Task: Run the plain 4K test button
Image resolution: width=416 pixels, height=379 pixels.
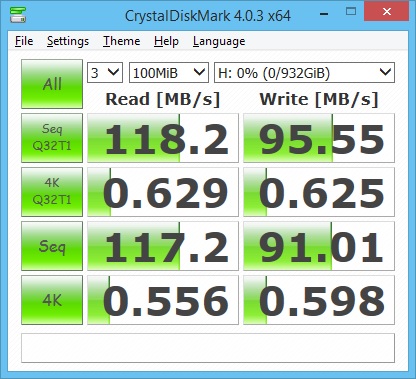Action: coord(52,300)
